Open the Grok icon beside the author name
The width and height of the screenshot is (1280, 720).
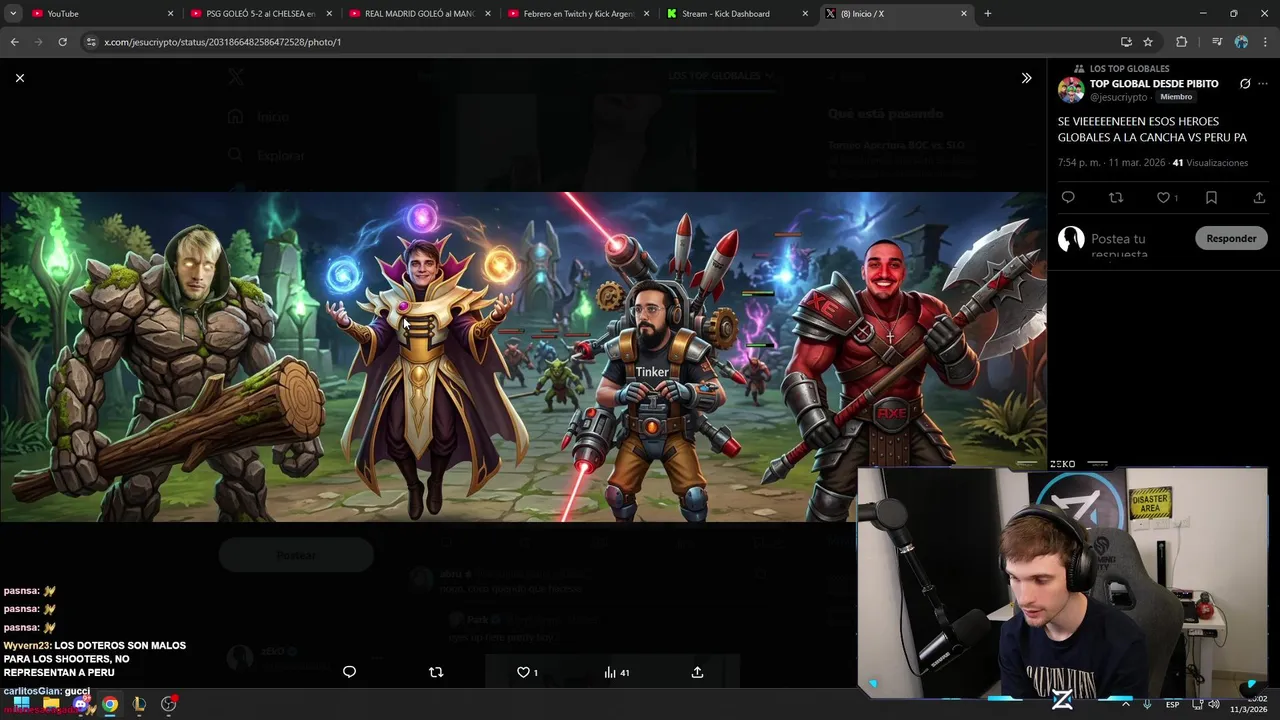[1245, 84]
